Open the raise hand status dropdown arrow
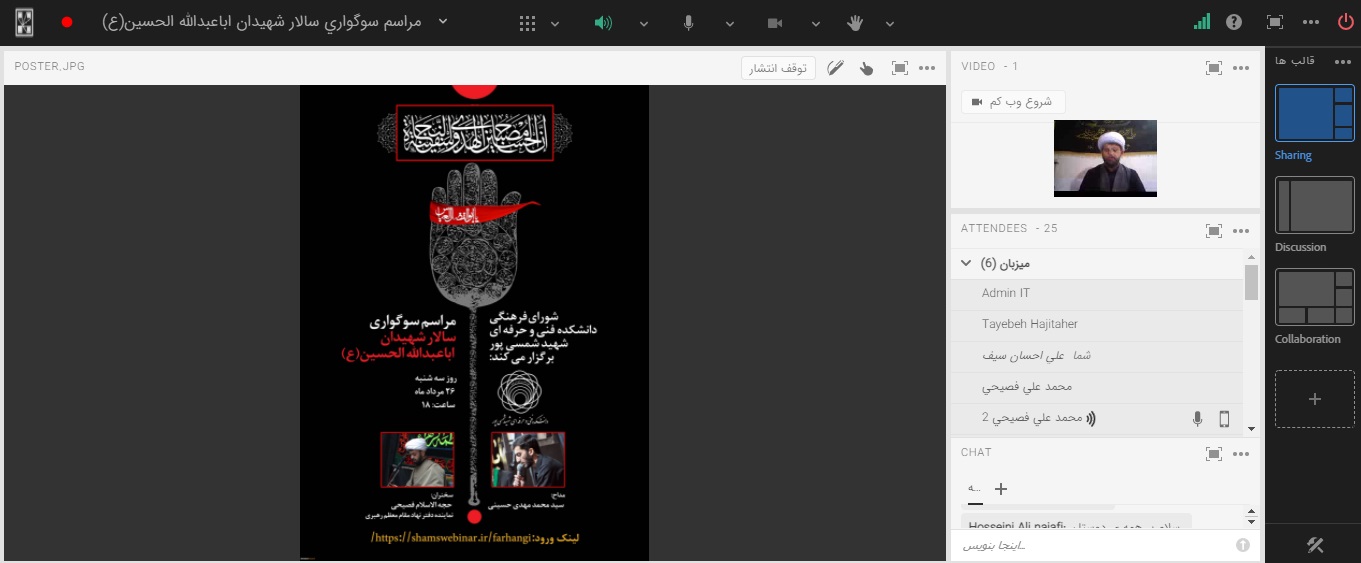 point(890,24)
